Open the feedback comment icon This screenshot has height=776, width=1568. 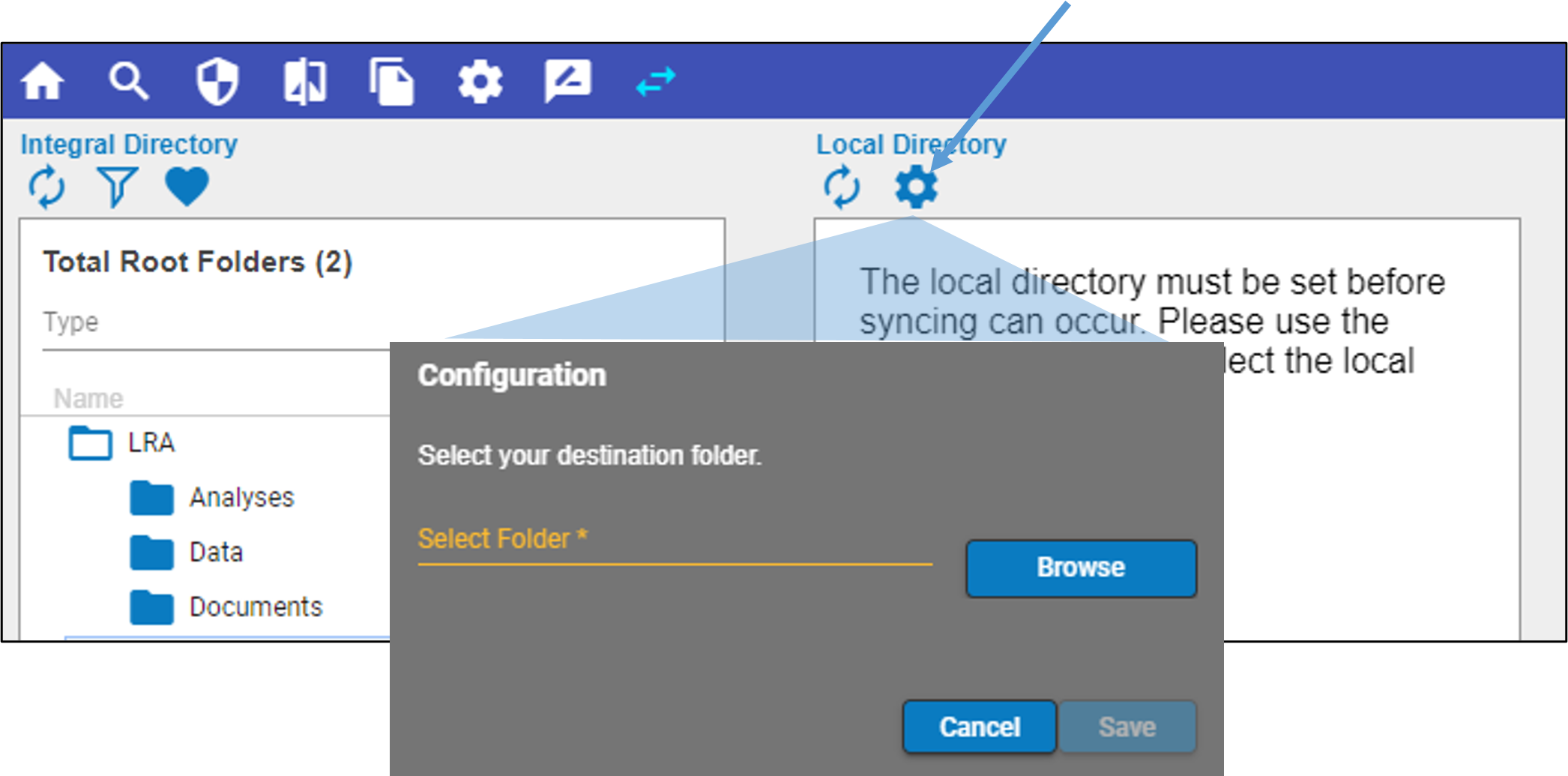(567, 81)
